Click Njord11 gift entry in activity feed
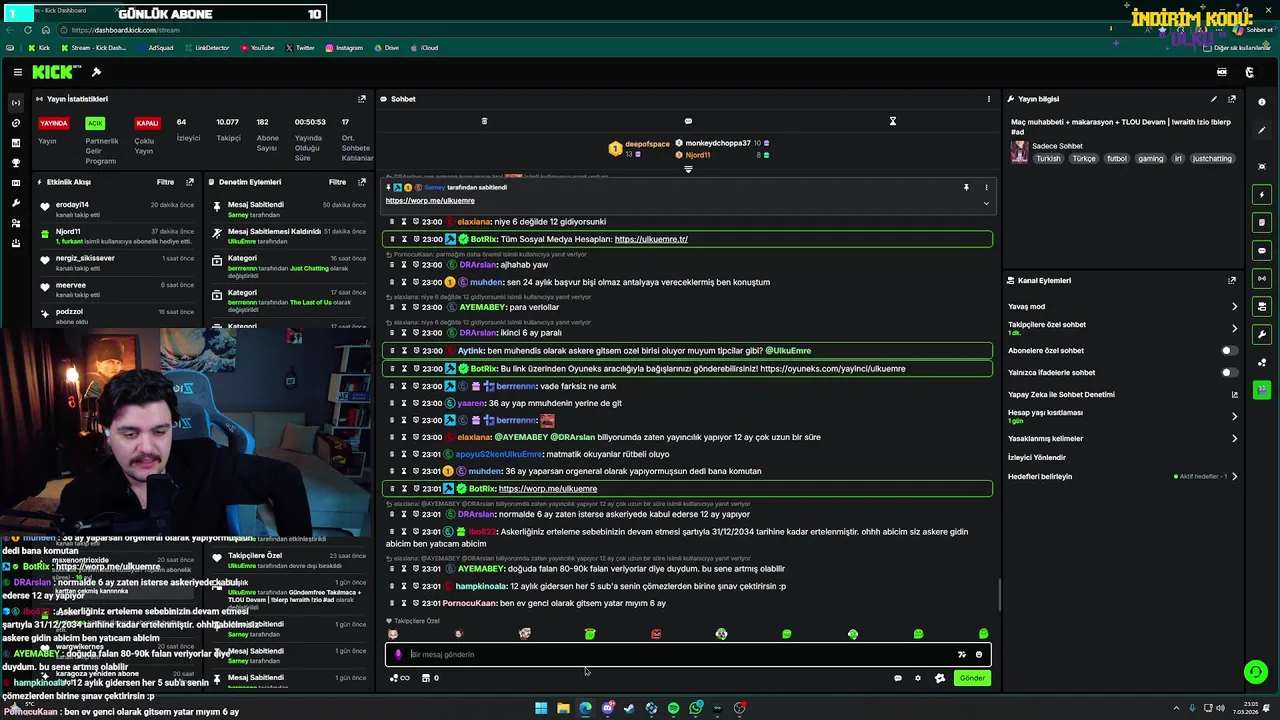The image size is (1280, 720). coord(117,236)
